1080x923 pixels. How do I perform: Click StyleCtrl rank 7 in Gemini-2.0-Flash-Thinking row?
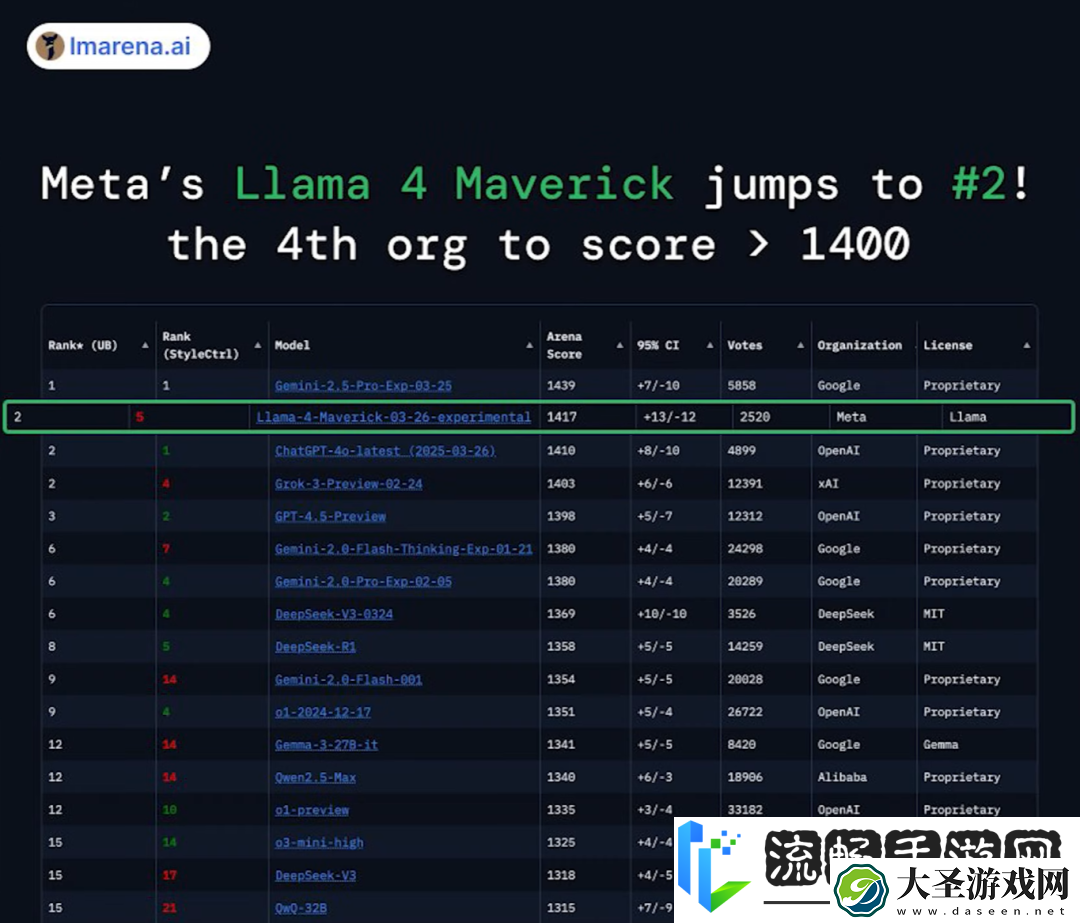[166, 549]
